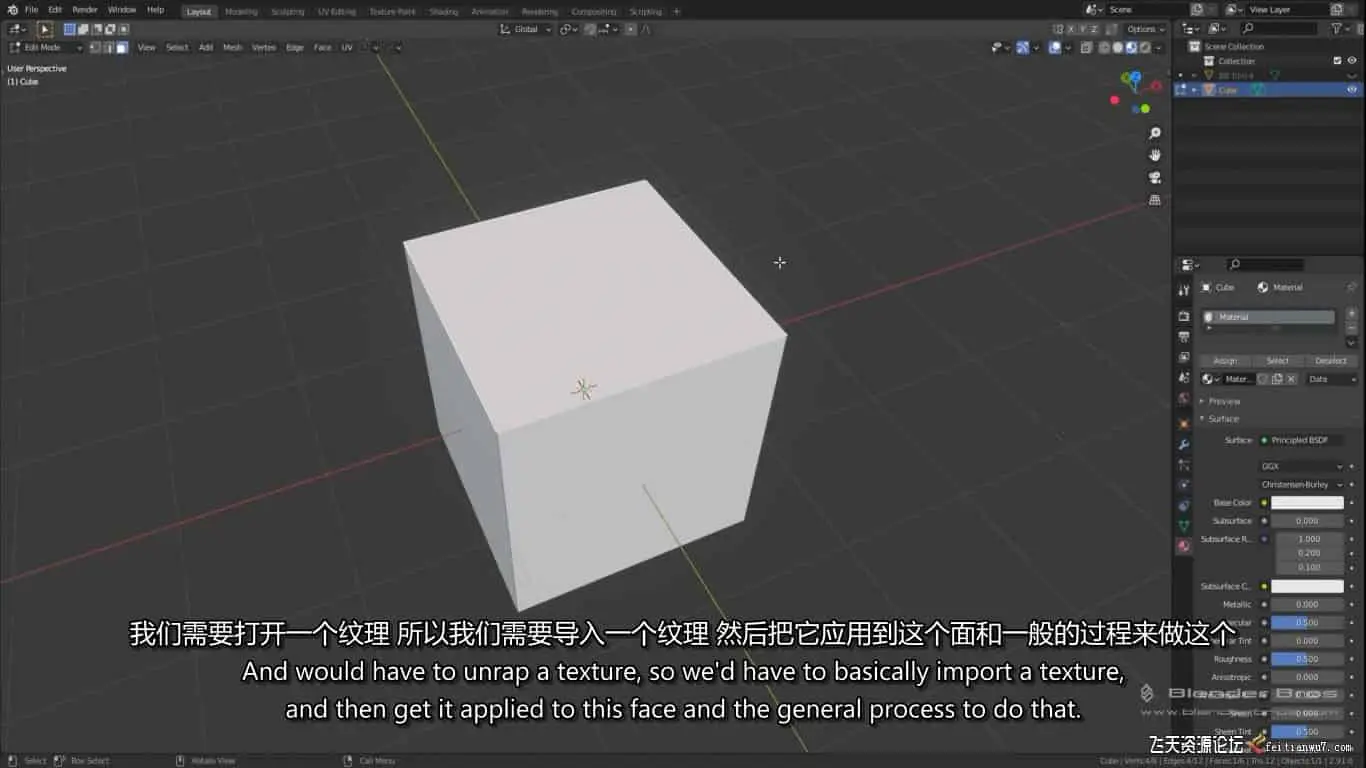Click the Roughness 0.500 slider
1366x768 pixels.
click(1307, 659)
